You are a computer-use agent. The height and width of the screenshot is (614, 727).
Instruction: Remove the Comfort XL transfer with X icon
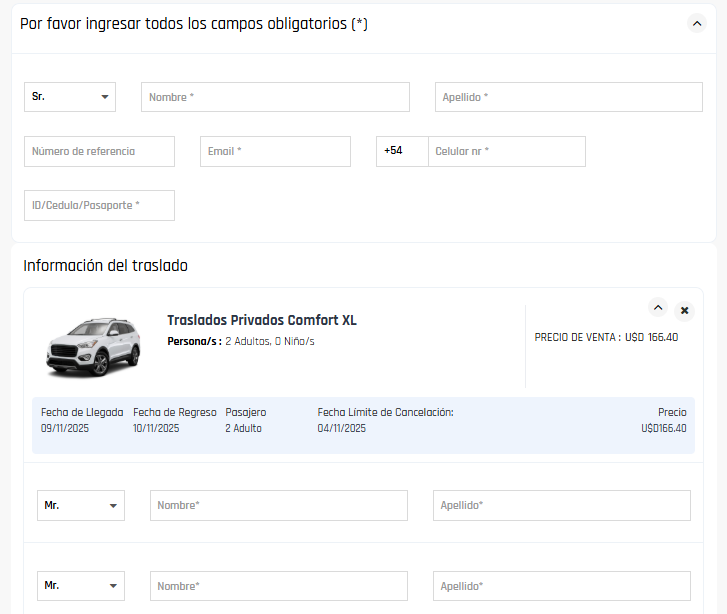pos(684,310)
